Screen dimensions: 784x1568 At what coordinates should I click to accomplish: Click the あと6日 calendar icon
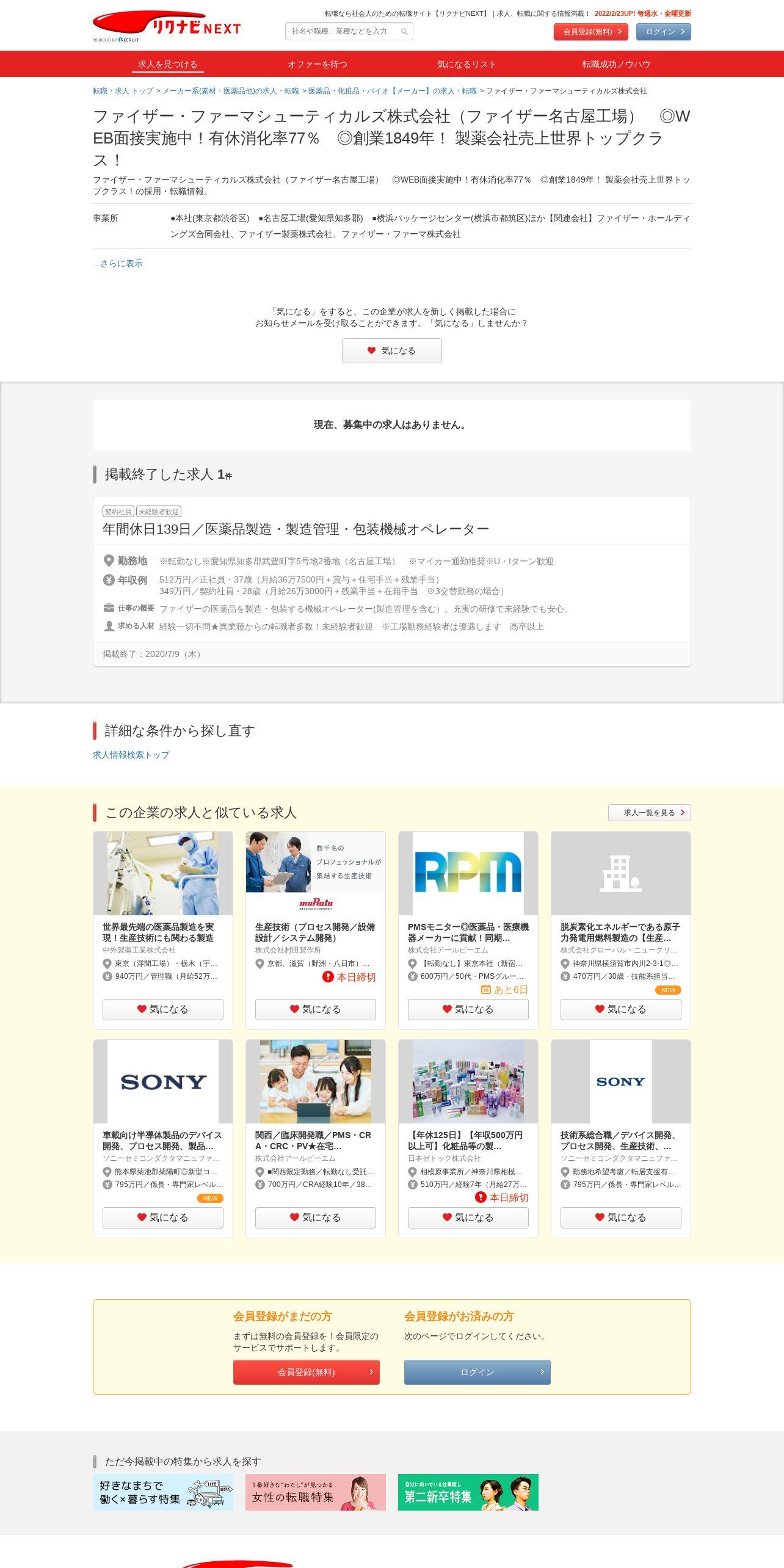click(486, 990)
